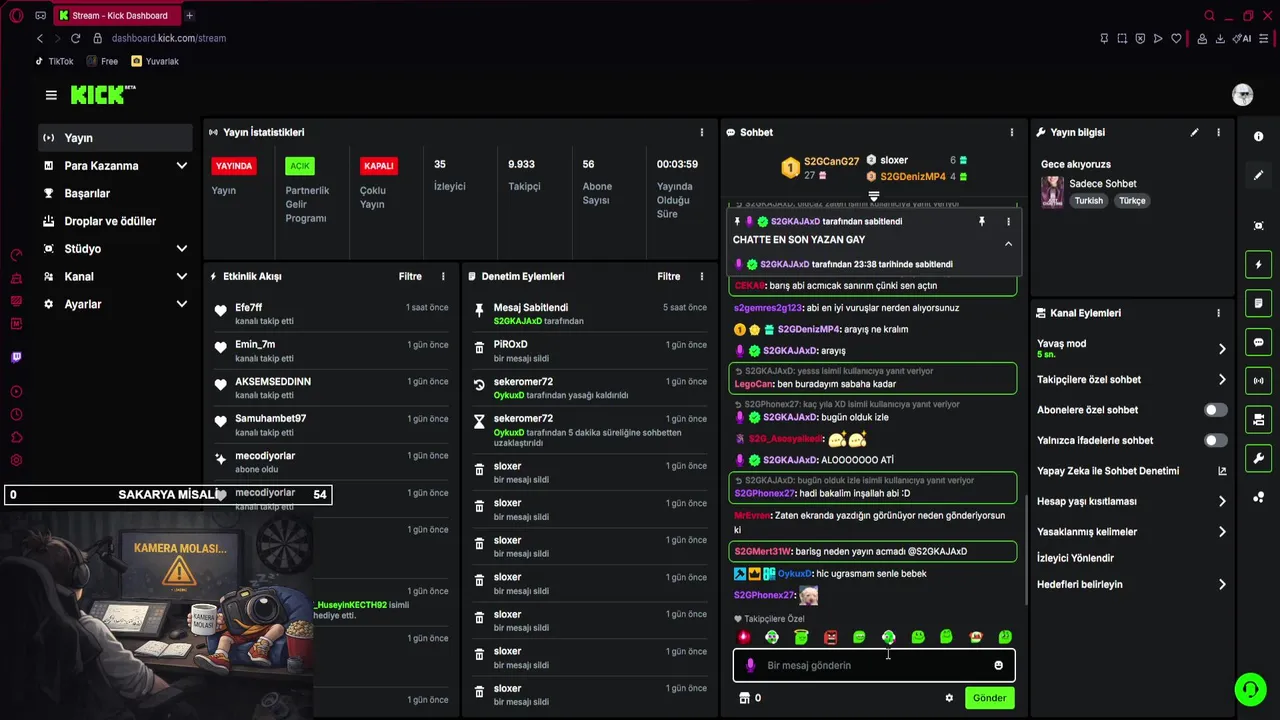
Task: Open Hesap yaşı kısıtlaması arrow
Action: pos(1222,501)
